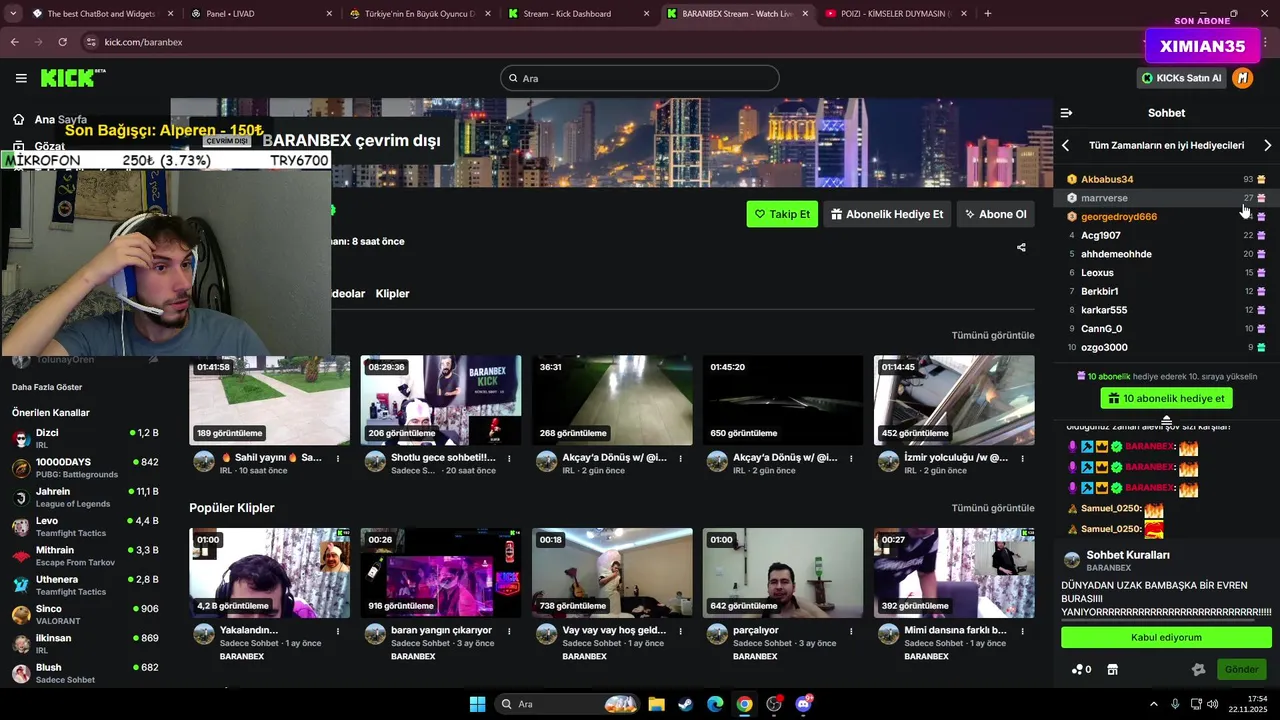Image resolution: width=1280 pixels, height=720 pixels.
Task: Click the Takip Et follow button
Action: (782, 214)
